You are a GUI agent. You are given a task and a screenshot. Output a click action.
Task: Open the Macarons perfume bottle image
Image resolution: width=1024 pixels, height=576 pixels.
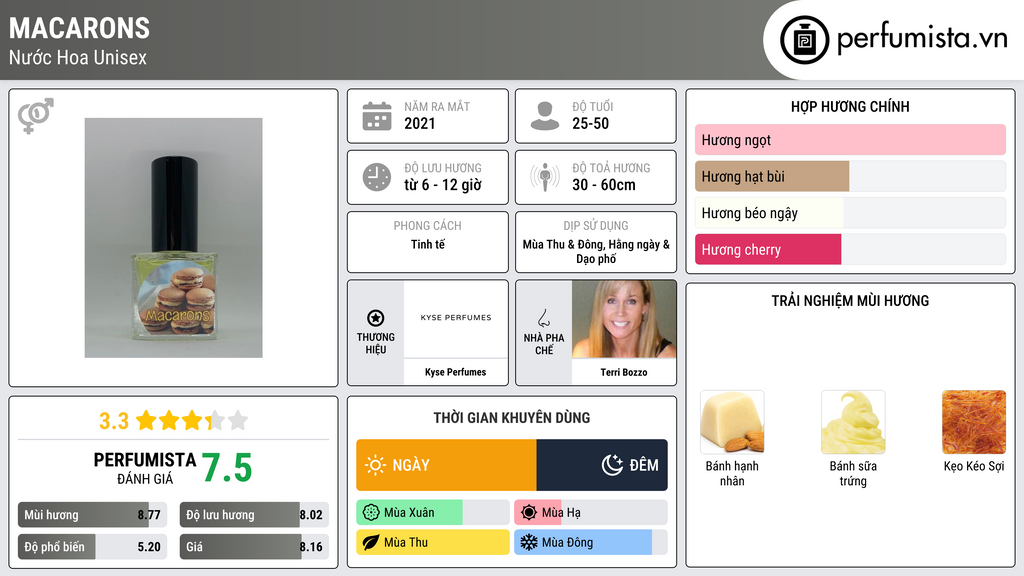click(174, 238)
